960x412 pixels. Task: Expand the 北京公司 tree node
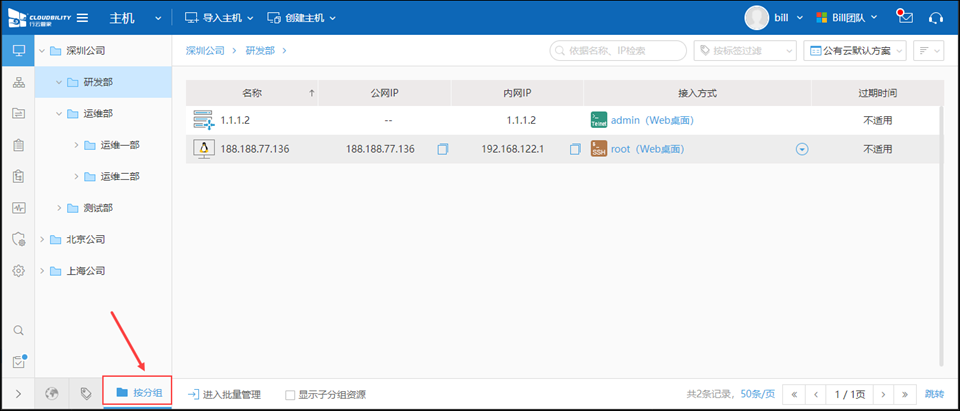coord(41,240)
